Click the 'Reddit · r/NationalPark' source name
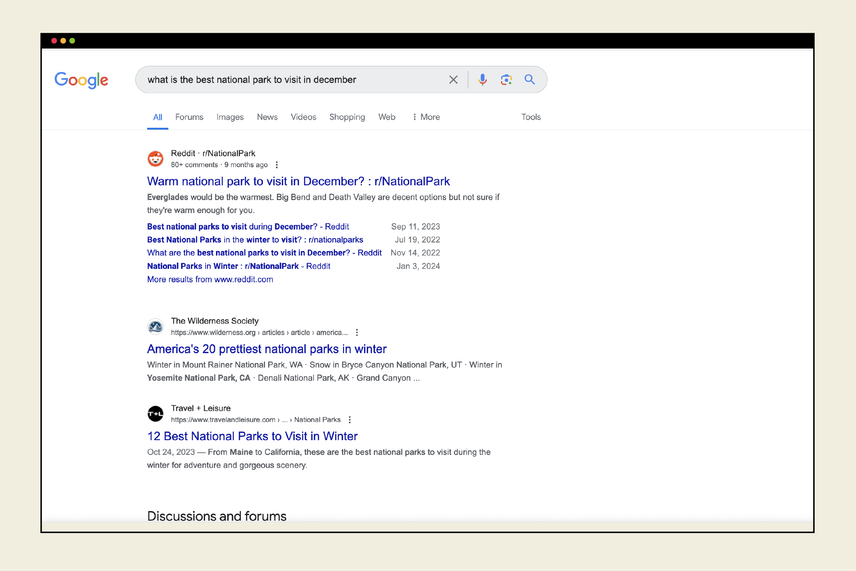This screenshot has height=571, width=856. click(x=213, y=153)
